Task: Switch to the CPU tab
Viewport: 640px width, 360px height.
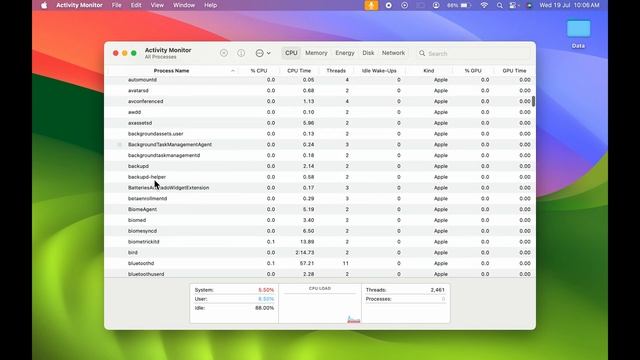Action: pyautogui.click(x=291, y=53)
